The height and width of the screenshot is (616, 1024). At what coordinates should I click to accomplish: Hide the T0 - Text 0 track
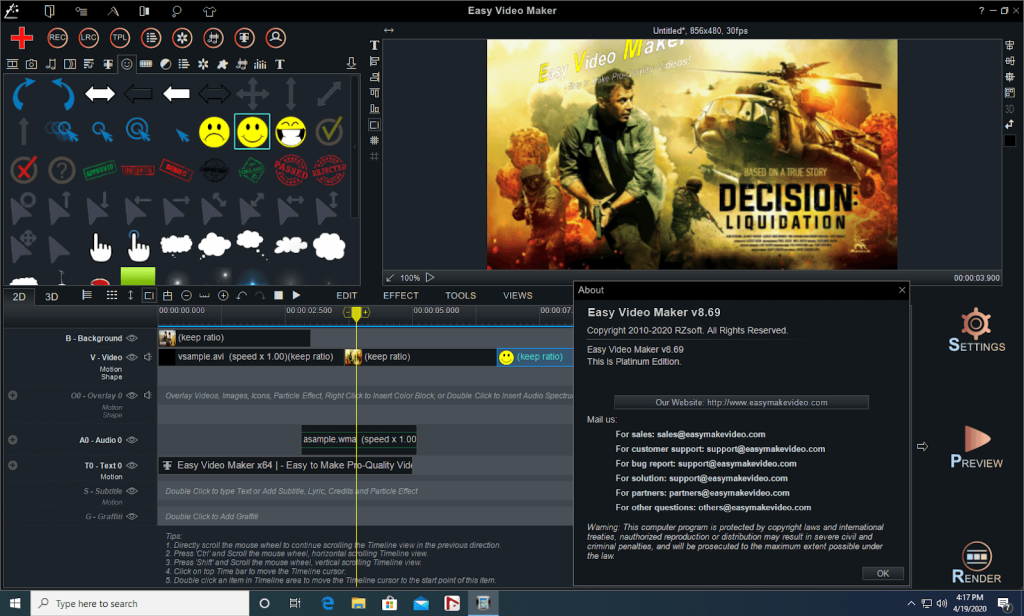click(x=132, y=464)
